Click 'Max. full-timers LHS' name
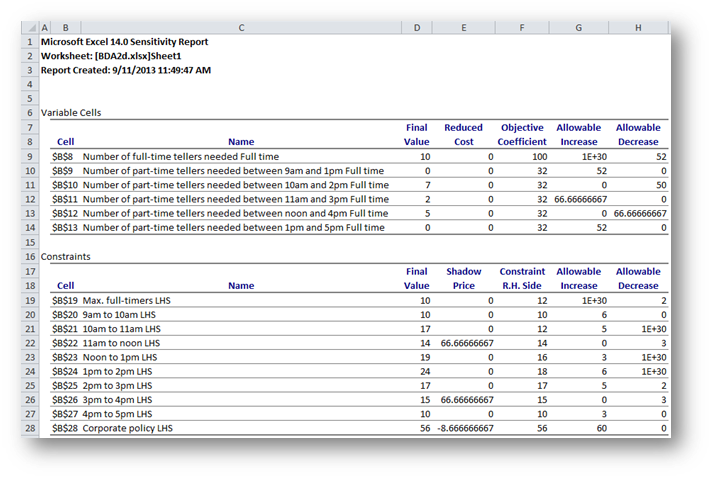 pos(126,300)
